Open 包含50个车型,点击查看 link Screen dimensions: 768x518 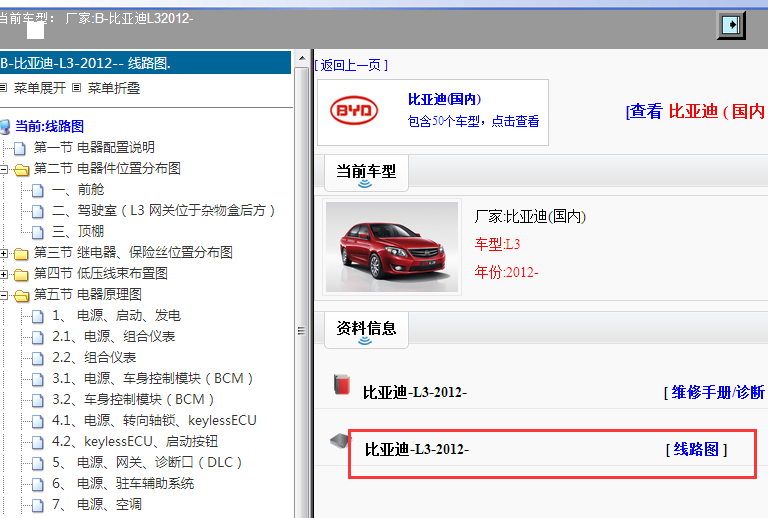(473, 121)
